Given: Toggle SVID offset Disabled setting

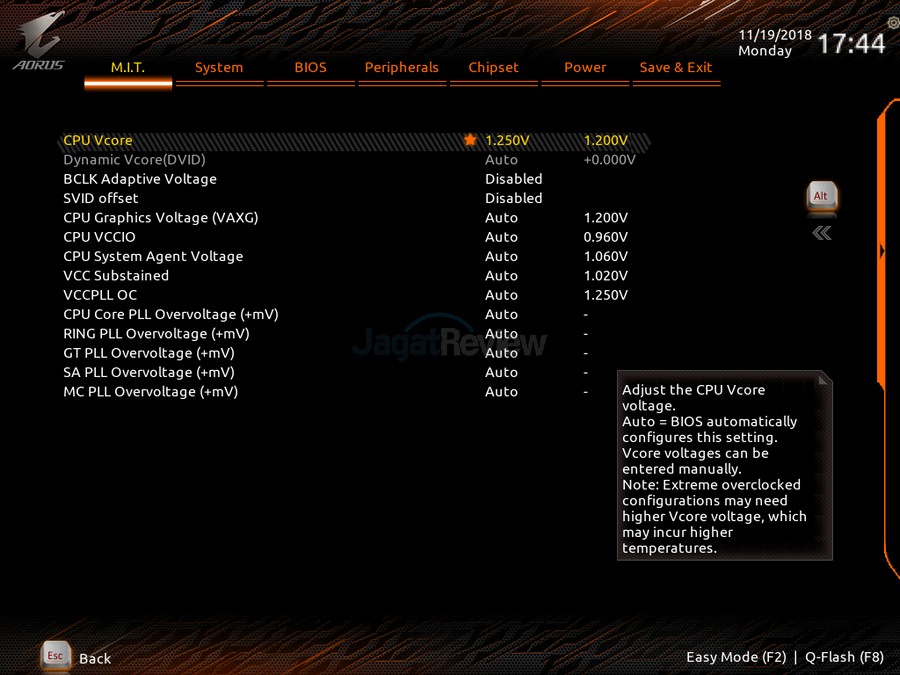Looking at the screenshot, I should click(513, 198).
